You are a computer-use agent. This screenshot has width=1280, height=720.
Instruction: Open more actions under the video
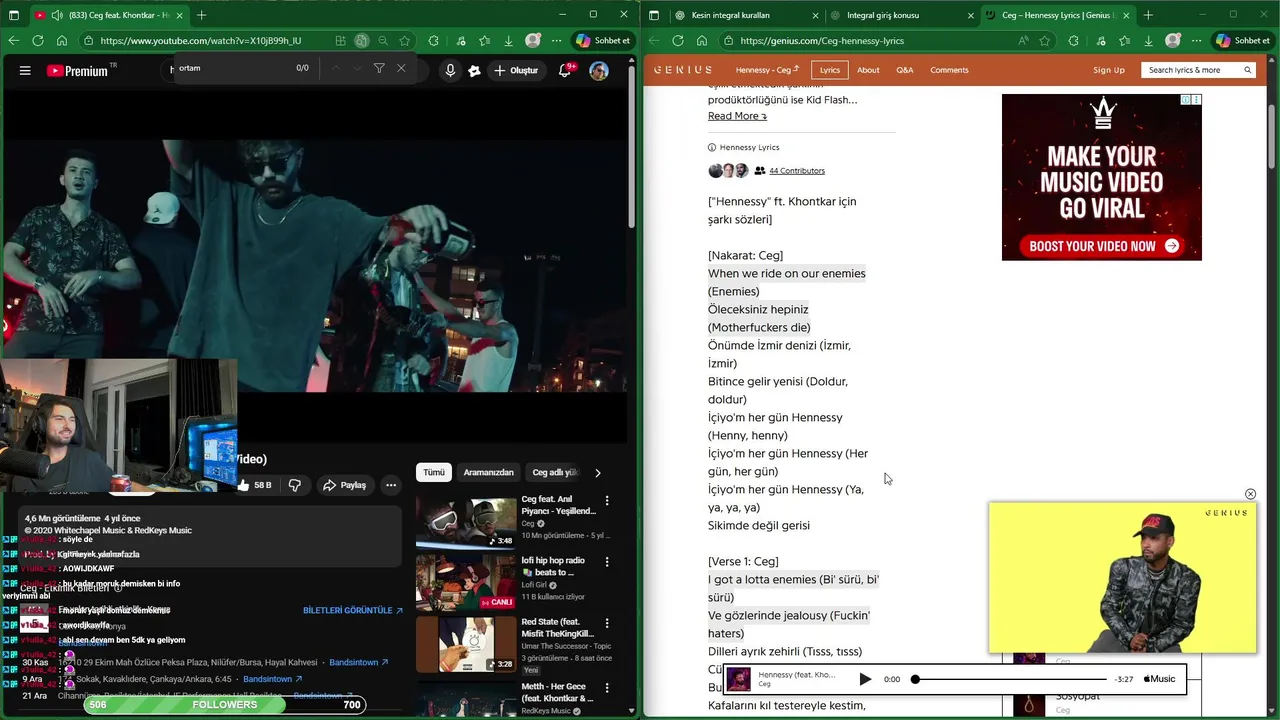[391, 485]
